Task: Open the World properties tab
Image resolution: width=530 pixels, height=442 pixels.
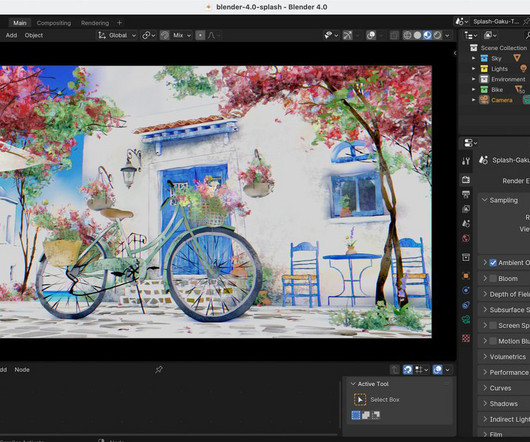Action: pos(466,238)
